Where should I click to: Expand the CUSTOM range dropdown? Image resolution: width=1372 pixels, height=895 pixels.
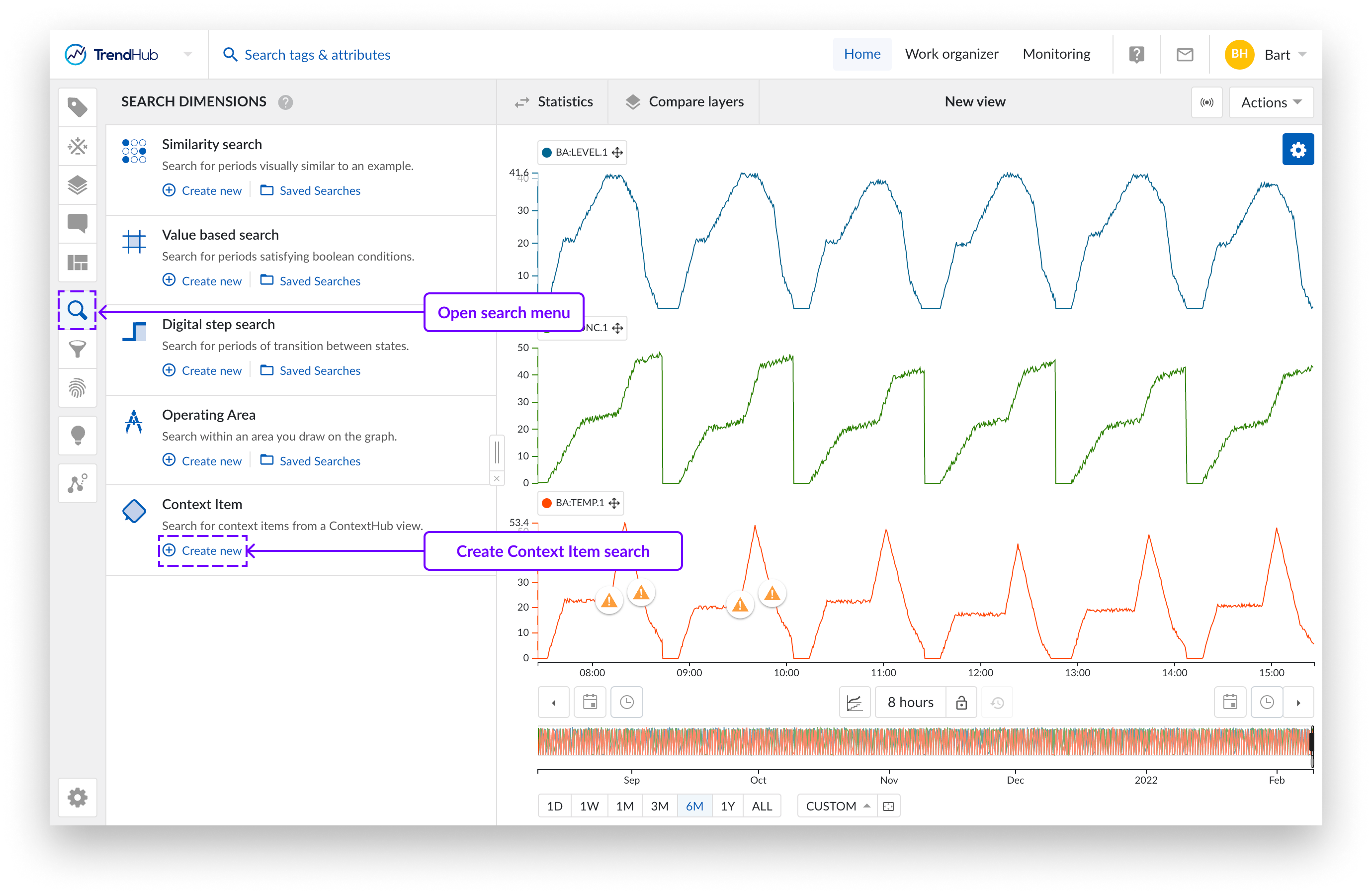837,806
